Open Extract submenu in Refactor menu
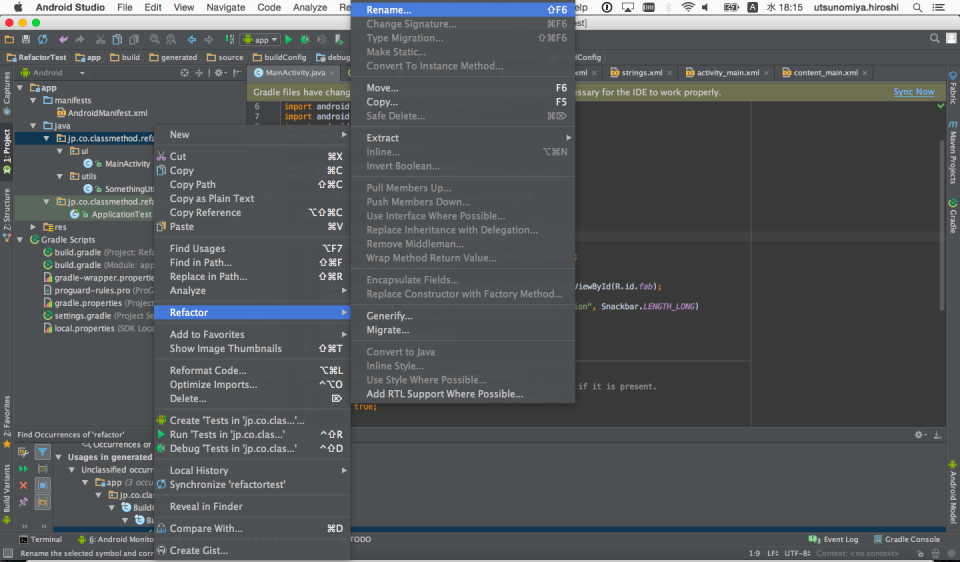The height and width of the screenshot is (562, 960). click(x=463, y=138)
